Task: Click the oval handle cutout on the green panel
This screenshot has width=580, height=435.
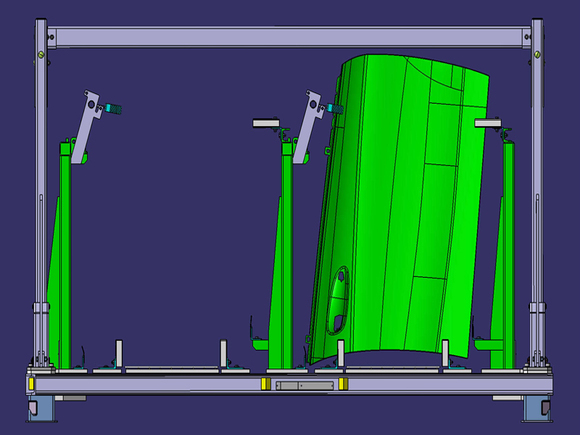Action: click(x=338, y=300)
